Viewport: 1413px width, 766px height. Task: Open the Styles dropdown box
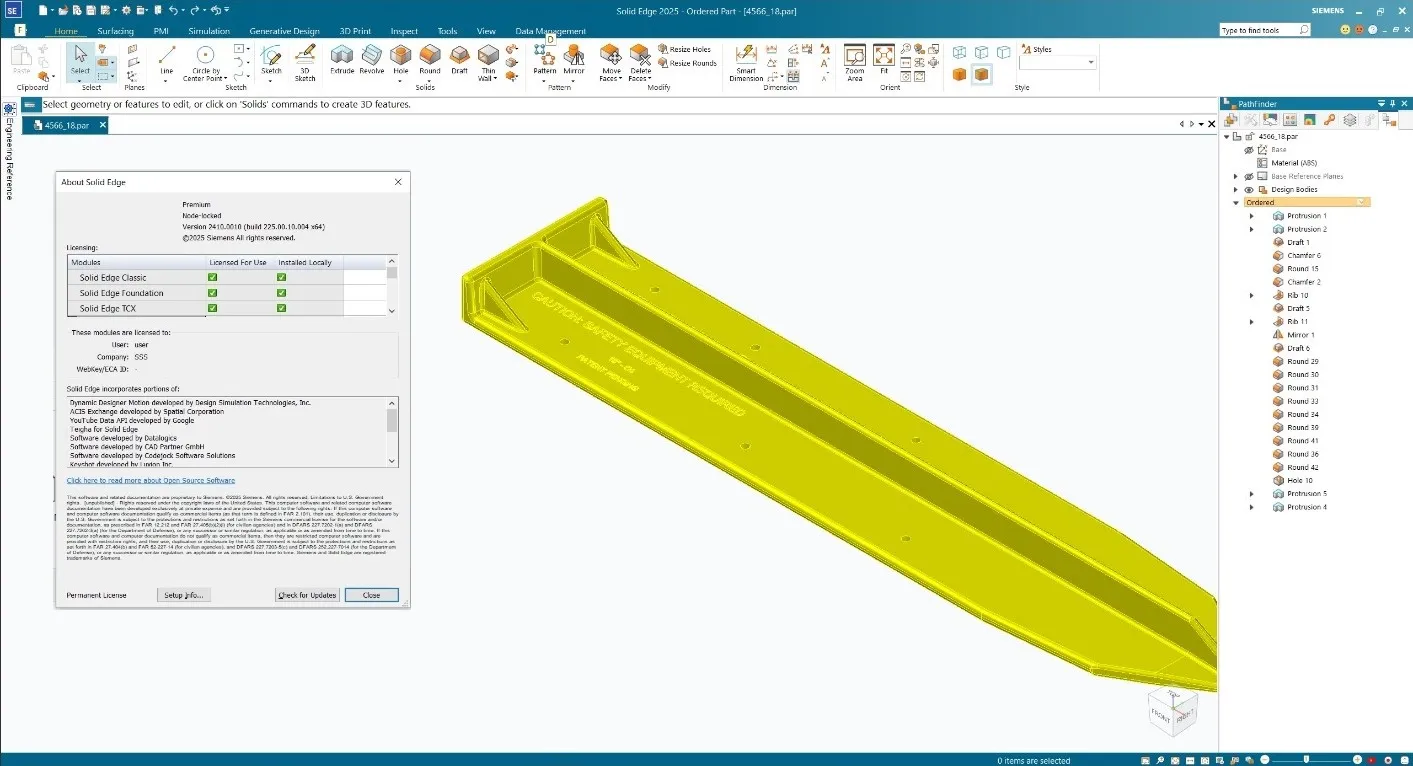click(x=1058, y=62)
